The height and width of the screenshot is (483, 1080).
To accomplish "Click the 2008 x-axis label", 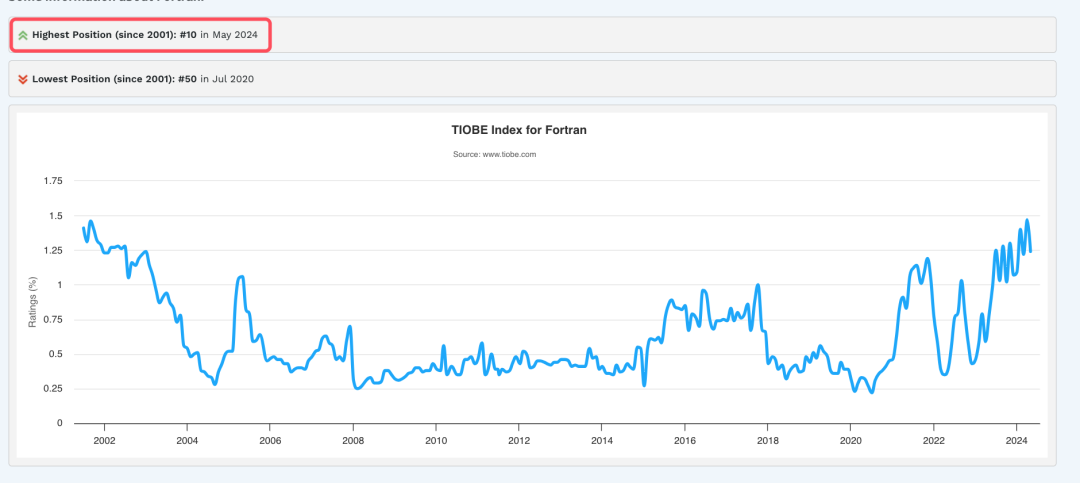I will click(x=353, y=441).
